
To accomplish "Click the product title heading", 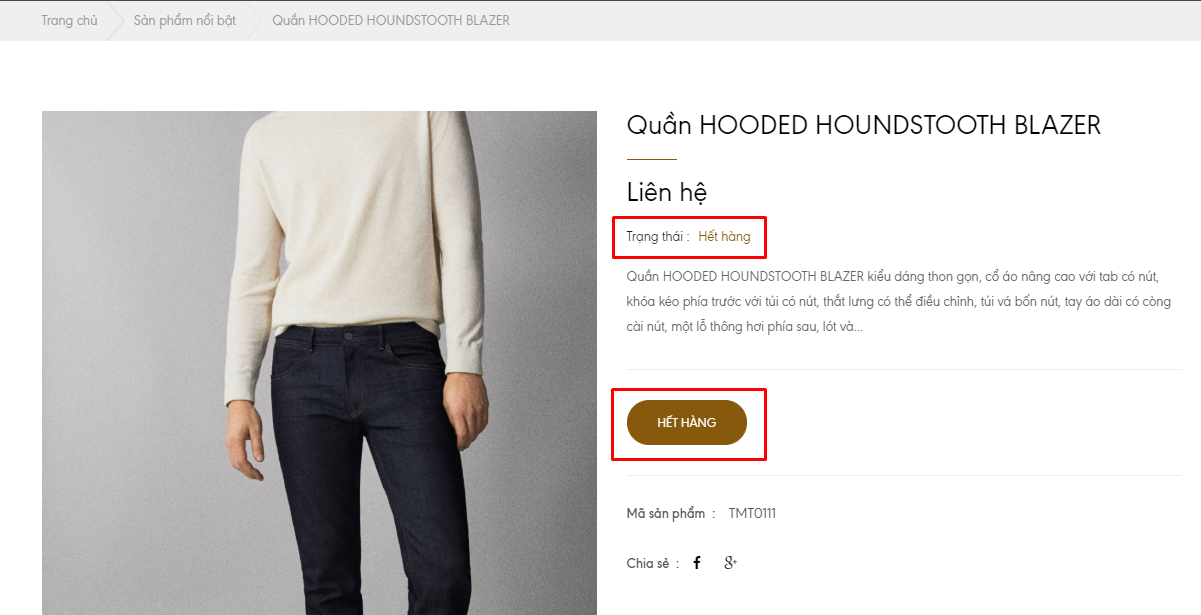I will [x=864, y=125].
